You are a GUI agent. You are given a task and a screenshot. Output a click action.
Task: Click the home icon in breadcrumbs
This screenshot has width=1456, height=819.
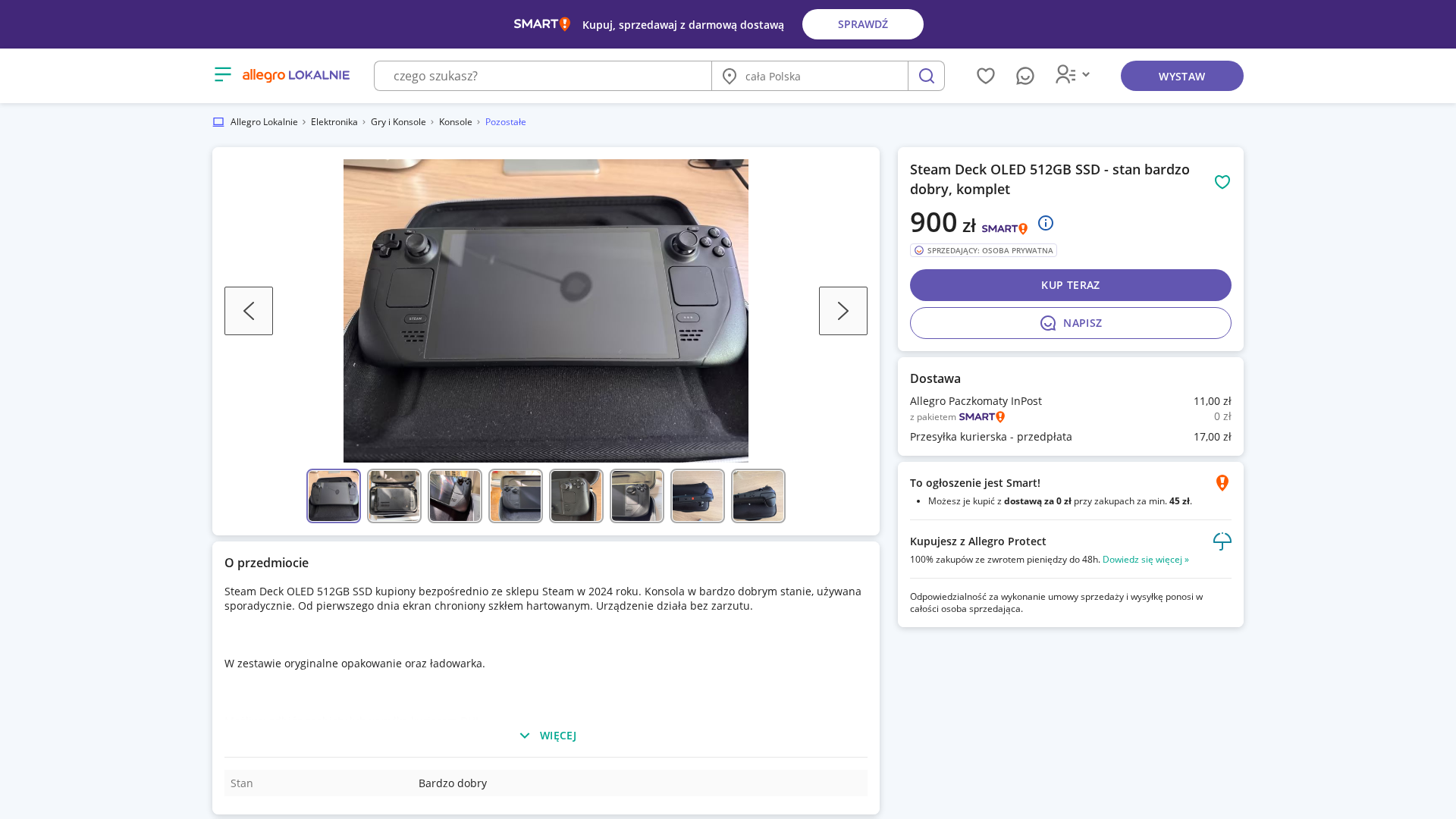(x=218, y=122)
